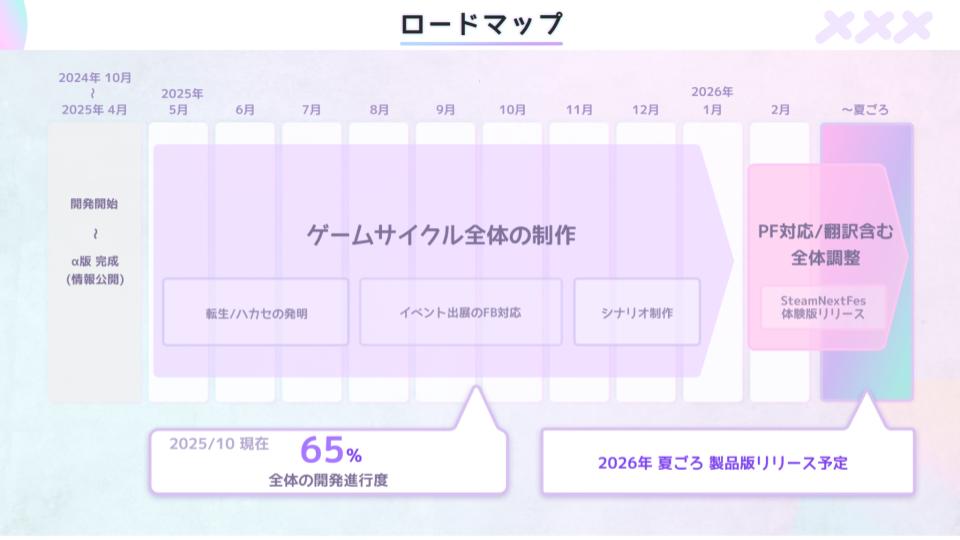Select the ～夏ごろ timeline label
Screen dimensions: 960x540
865,110
